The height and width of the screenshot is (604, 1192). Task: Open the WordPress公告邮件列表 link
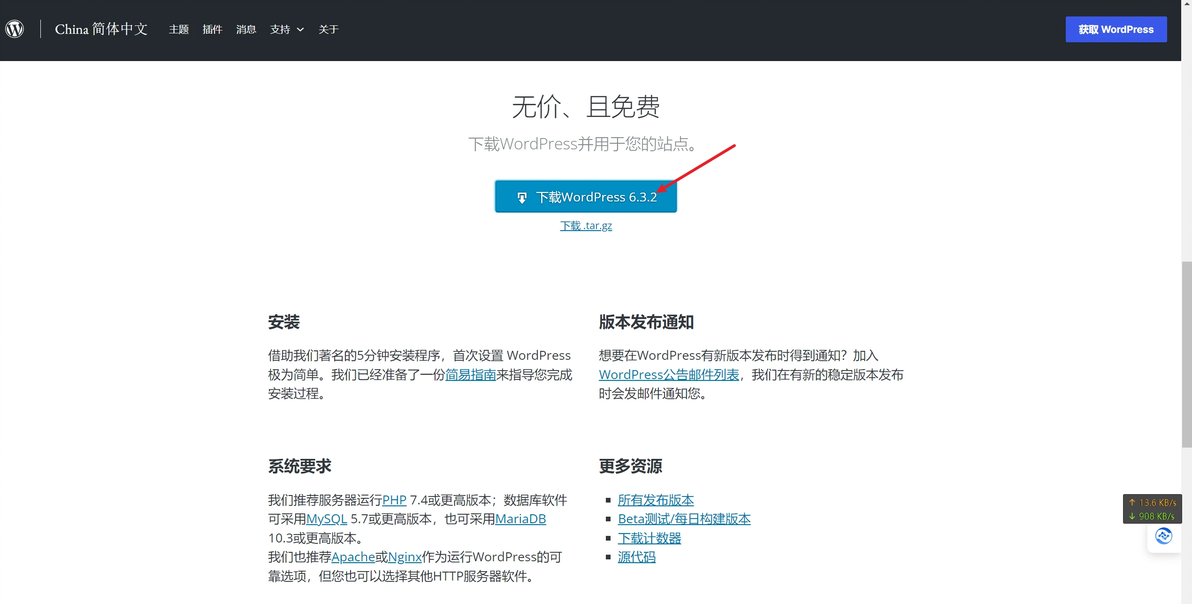(x=669, y=375)
